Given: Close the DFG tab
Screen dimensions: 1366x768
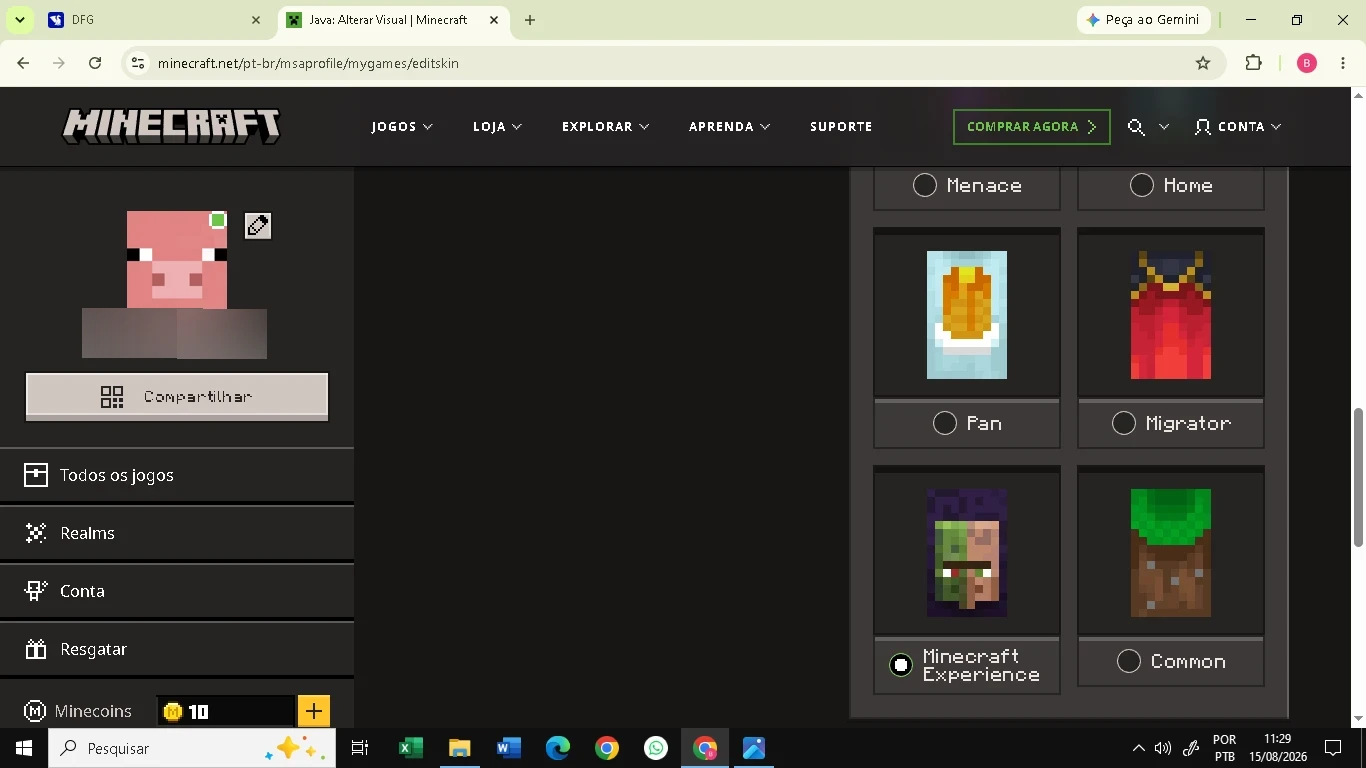Looking at the screenshot, I should click(256, 20).
